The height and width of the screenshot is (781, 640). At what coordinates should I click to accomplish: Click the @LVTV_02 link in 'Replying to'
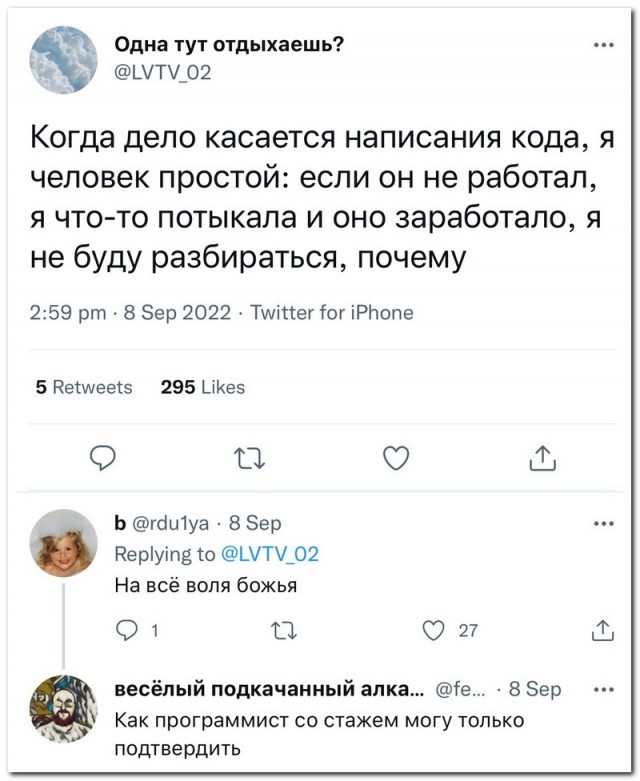[263, 554]
